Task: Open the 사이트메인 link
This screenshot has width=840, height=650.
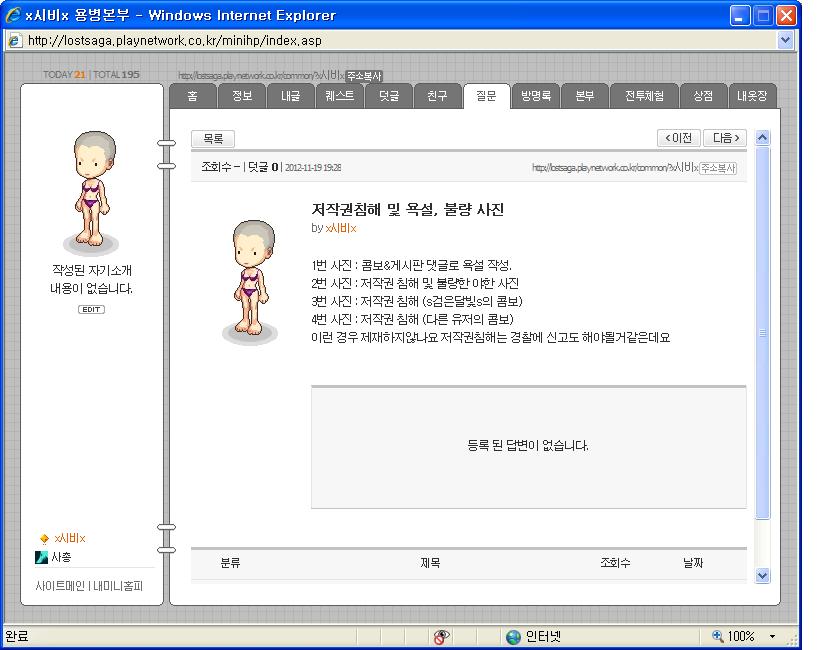Action: [x=60, y=586]
